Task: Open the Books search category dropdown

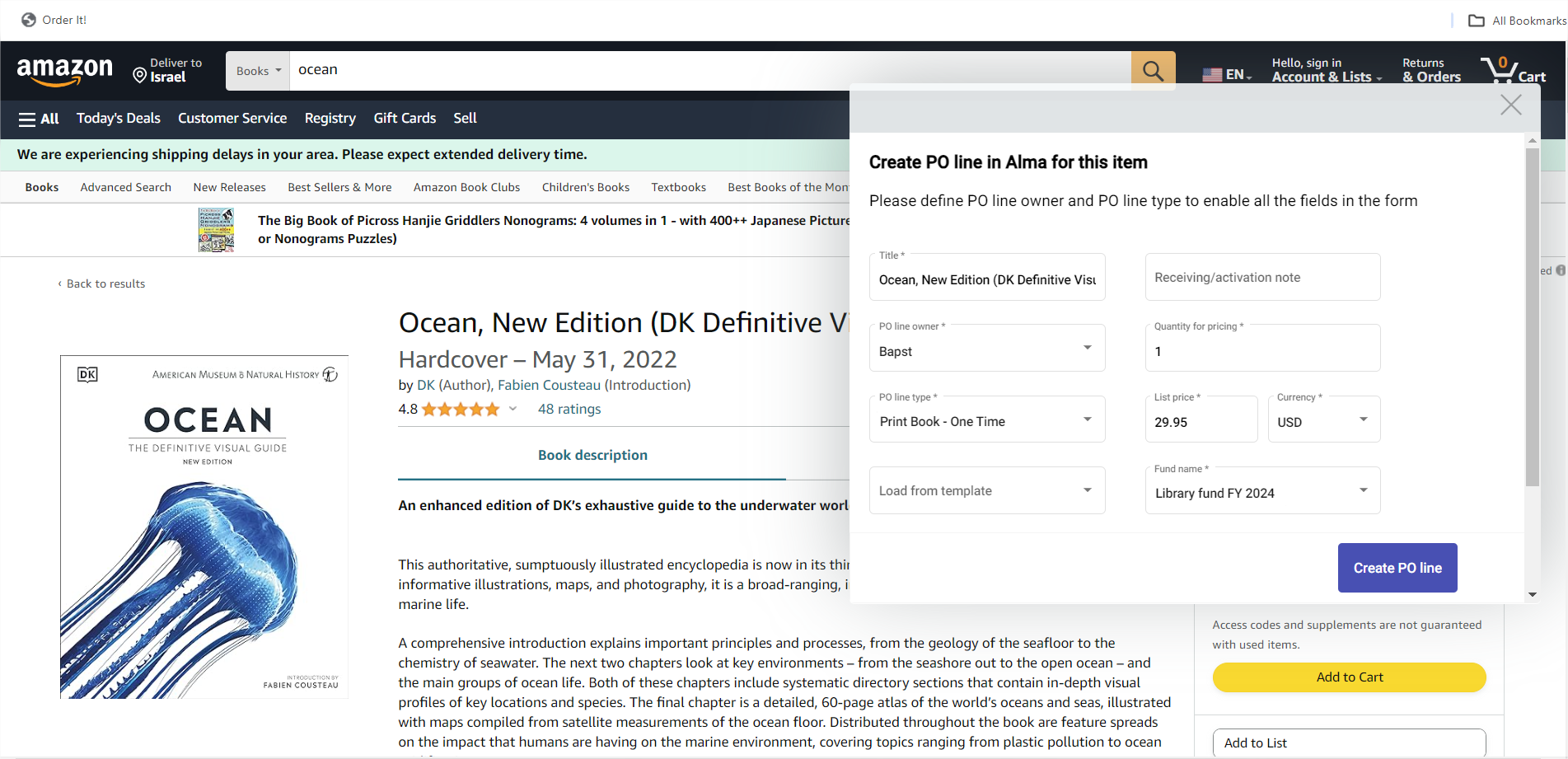Action: pos(258,71)
